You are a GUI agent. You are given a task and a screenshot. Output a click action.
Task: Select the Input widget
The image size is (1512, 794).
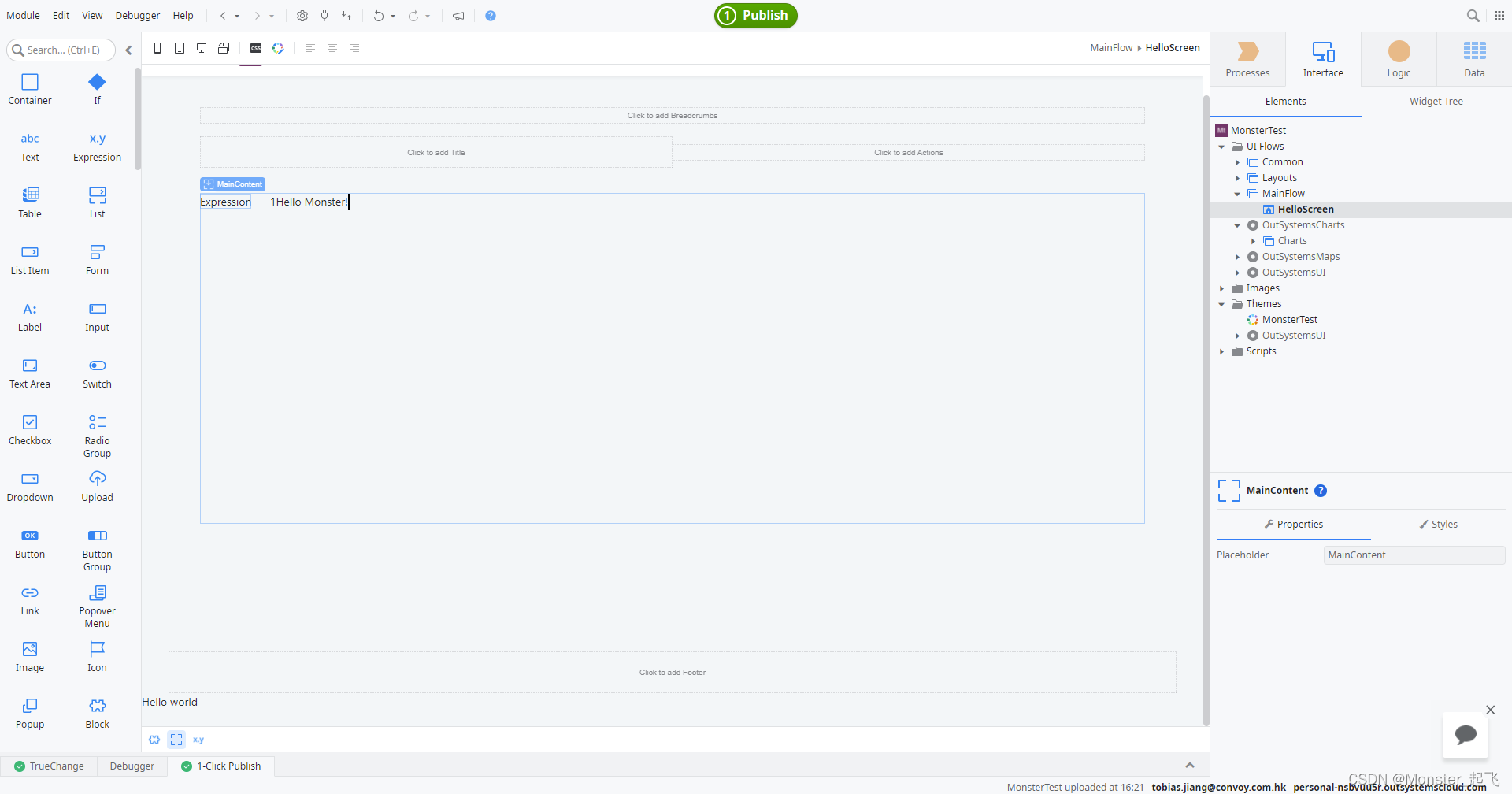97,316
